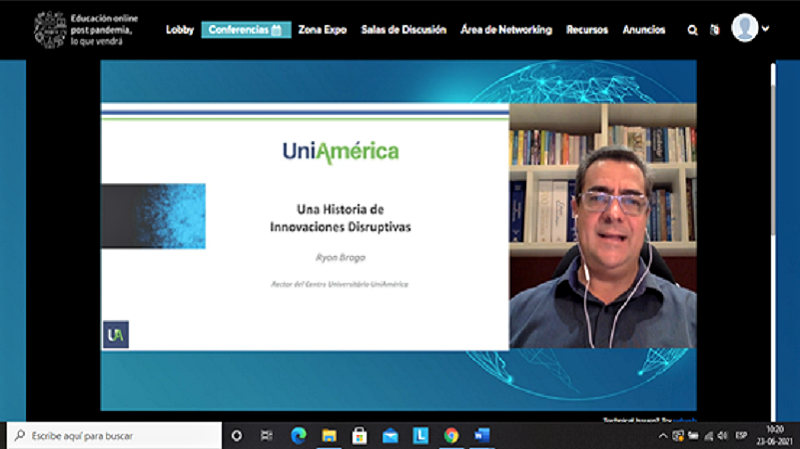800x449 pixels.
Task: Open the Recursos section
Action: click(587, 30)
